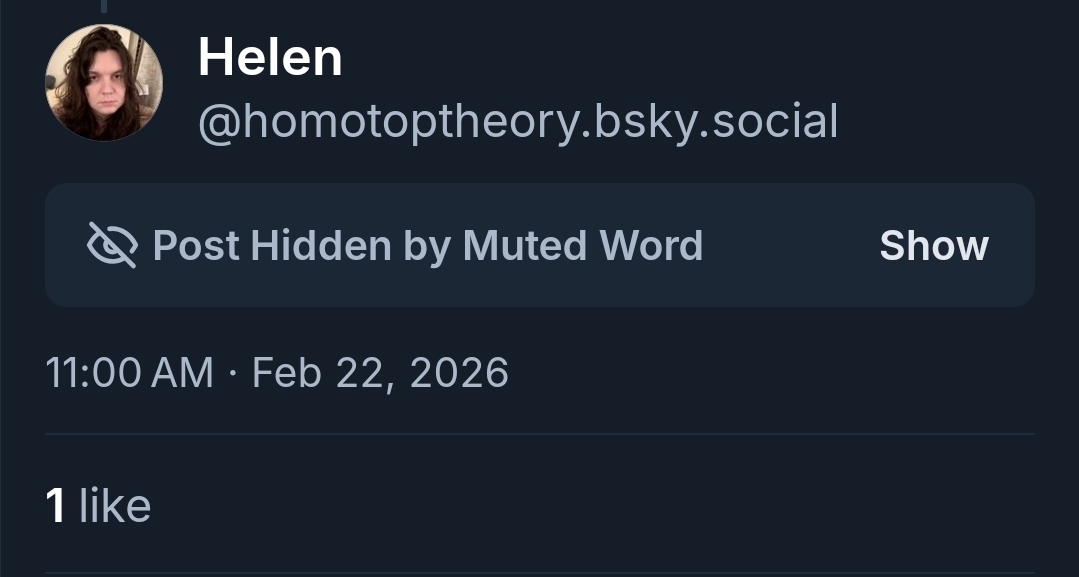Tap the bold like count number 1
This screenshot has height=577, width=1079.
(x=56, y=506)
